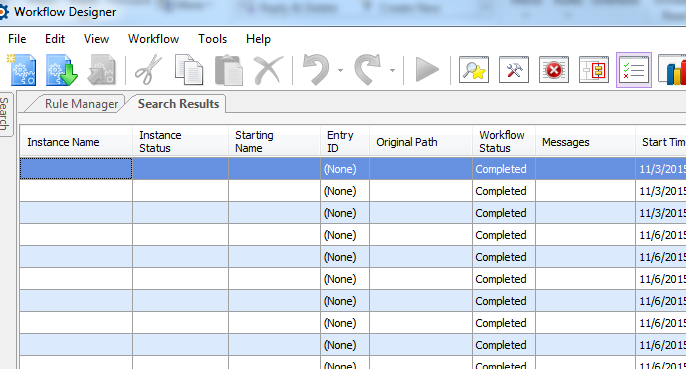Open the Workflow menu
The width and height of the screenshot is (686, 369).
pos(154,39)
